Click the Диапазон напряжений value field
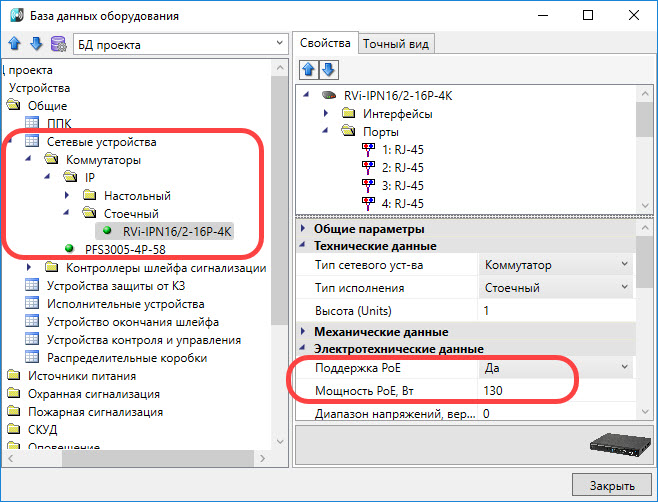 556,413
